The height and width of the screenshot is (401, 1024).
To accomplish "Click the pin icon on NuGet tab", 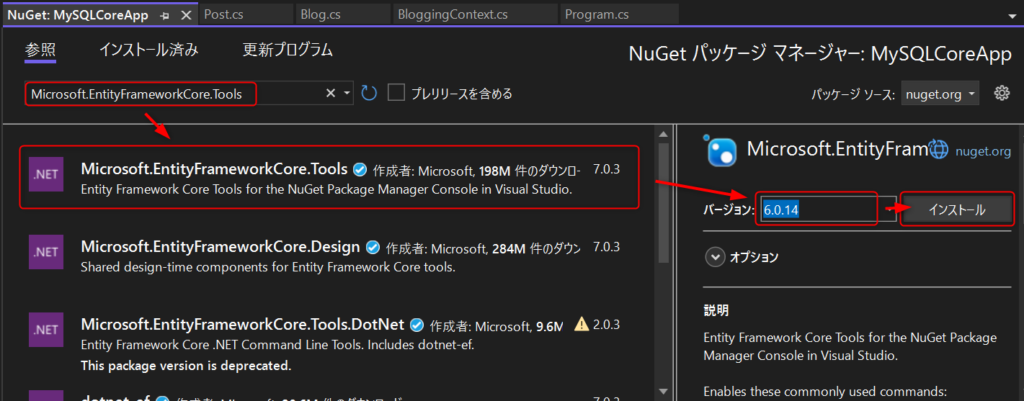I will coord(165,15).
